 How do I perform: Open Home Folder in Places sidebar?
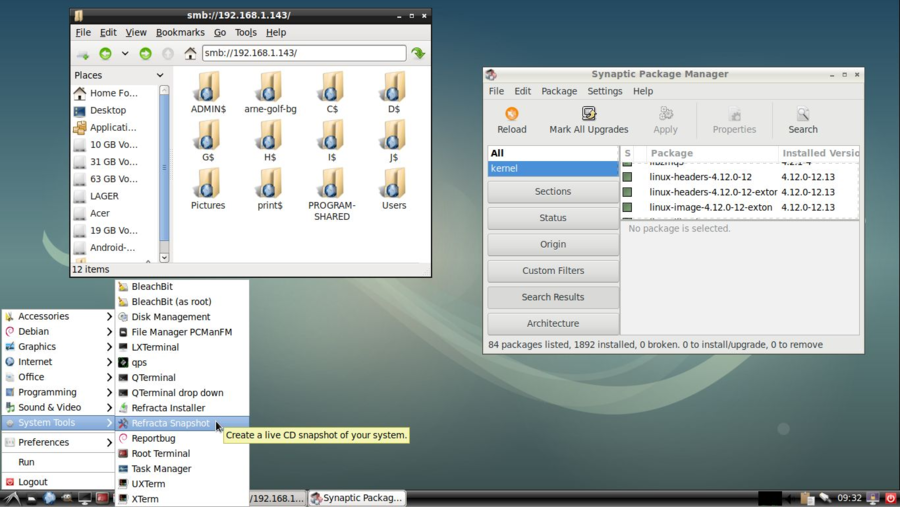click(114, 93)
